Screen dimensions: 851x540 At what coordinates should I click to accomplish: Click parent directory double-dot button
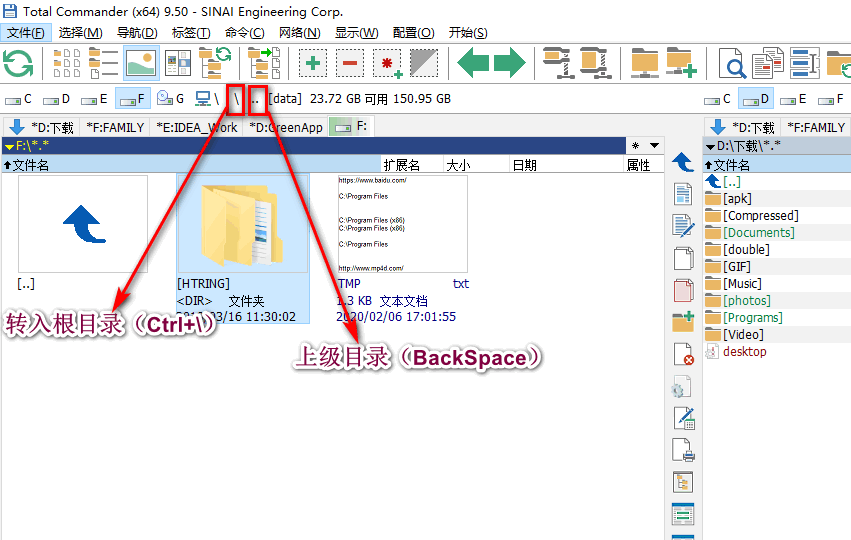256,99
